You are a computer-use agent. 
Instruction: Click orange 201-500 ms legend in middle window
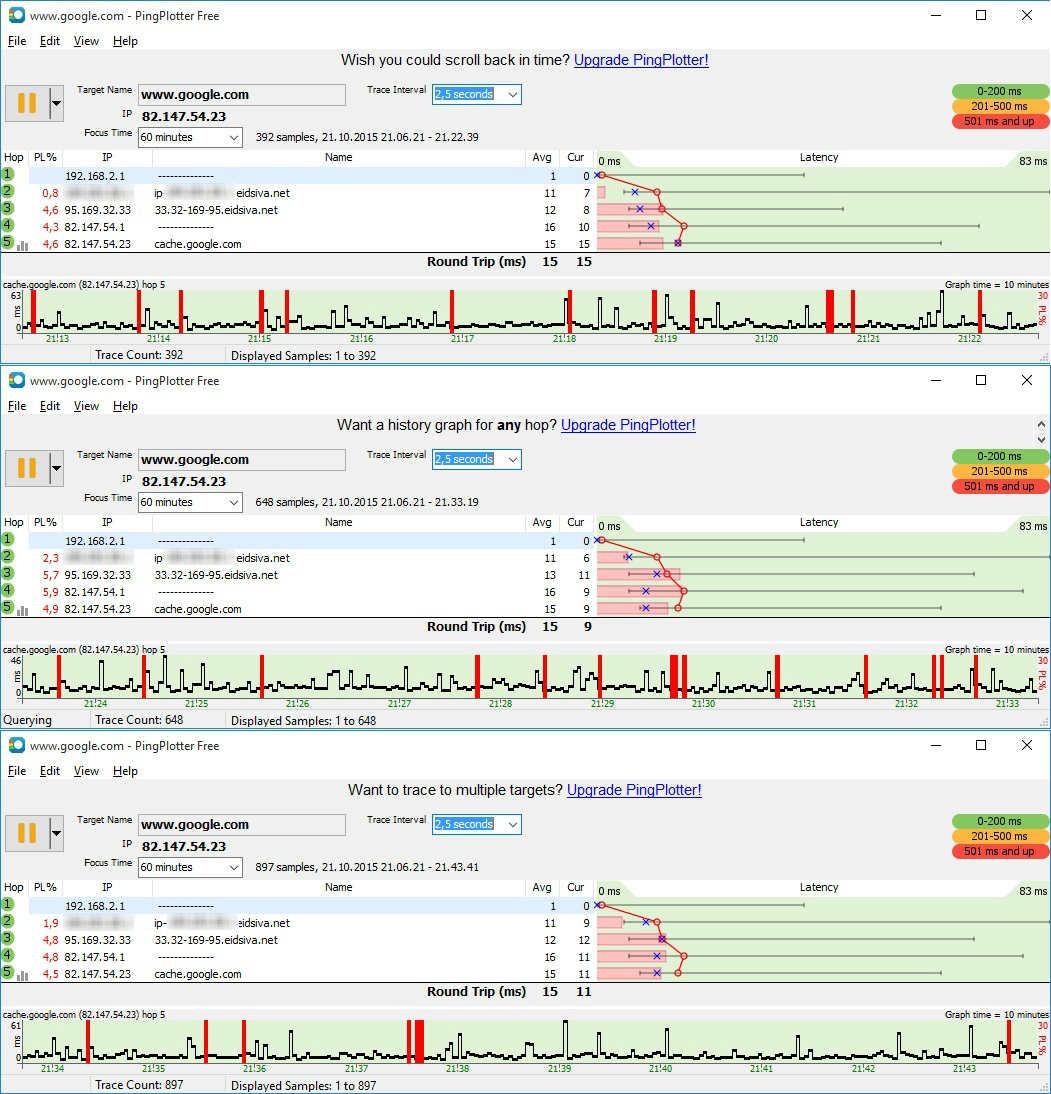[999, 471]
